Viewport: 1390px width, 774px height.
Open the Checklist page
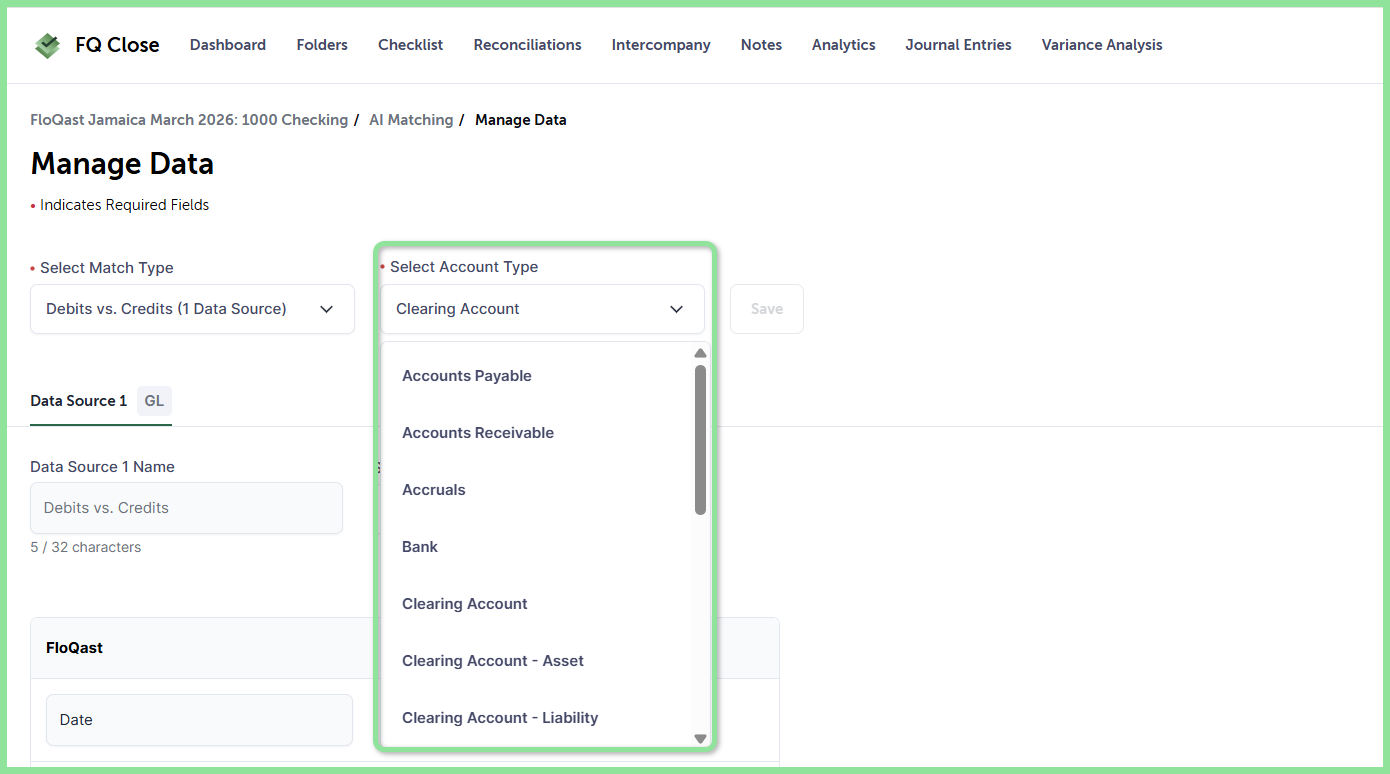pos(411,45)
